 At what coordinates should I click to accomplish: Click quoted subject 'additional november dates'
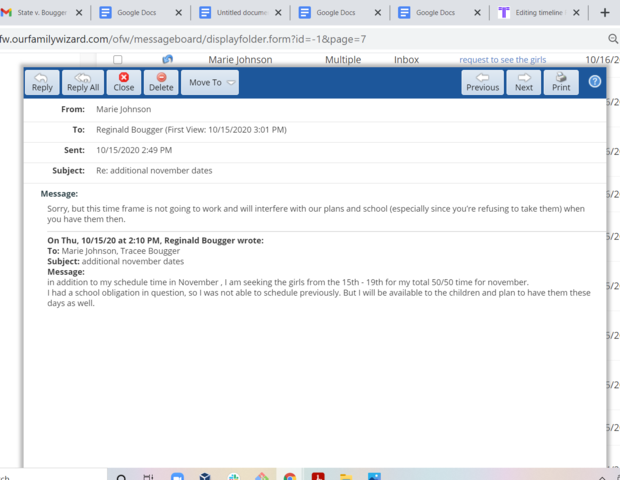[133, 261]
